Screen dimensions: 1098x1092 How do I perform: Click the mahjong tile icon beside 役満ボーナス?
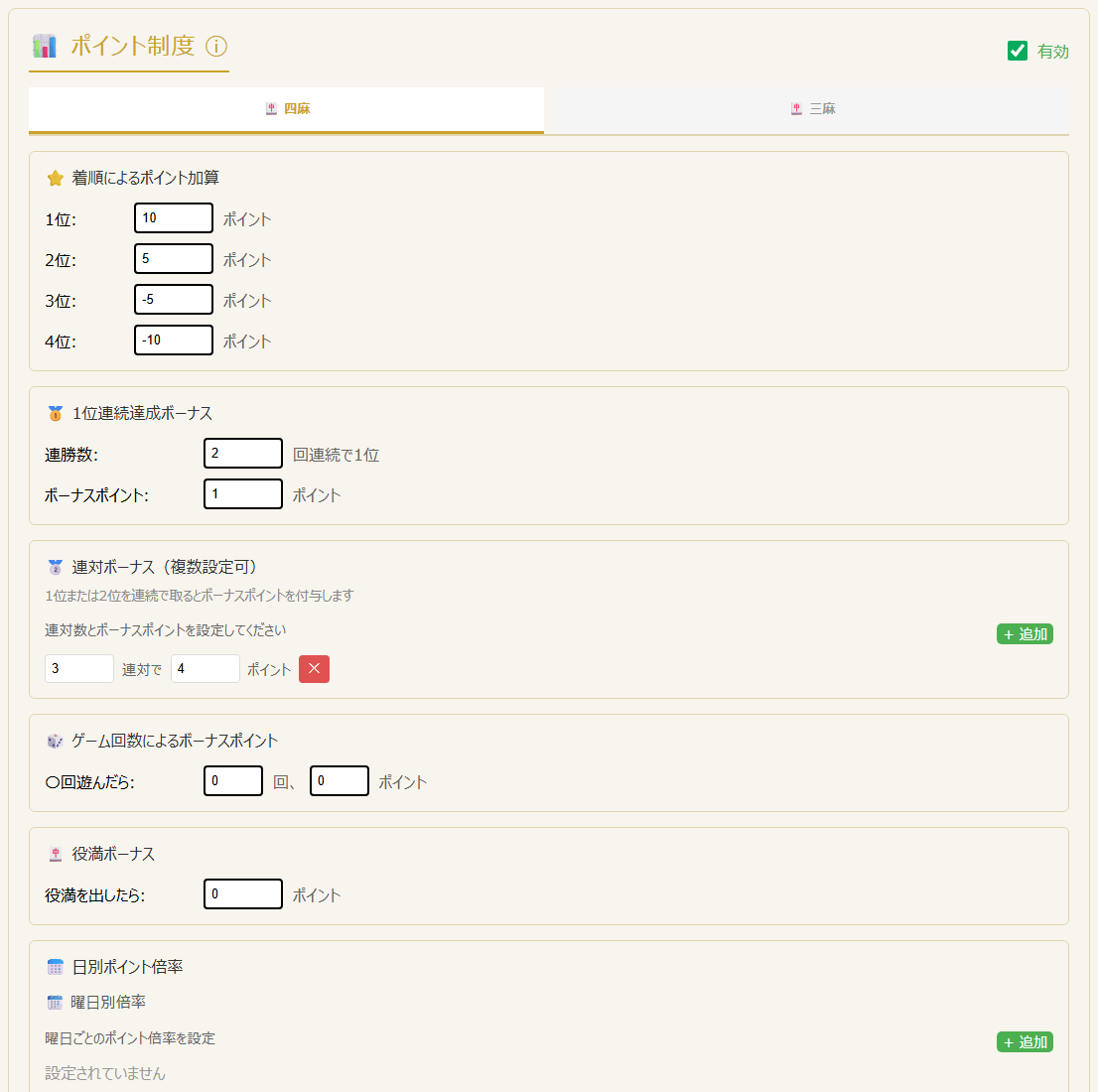coord(56,854)
